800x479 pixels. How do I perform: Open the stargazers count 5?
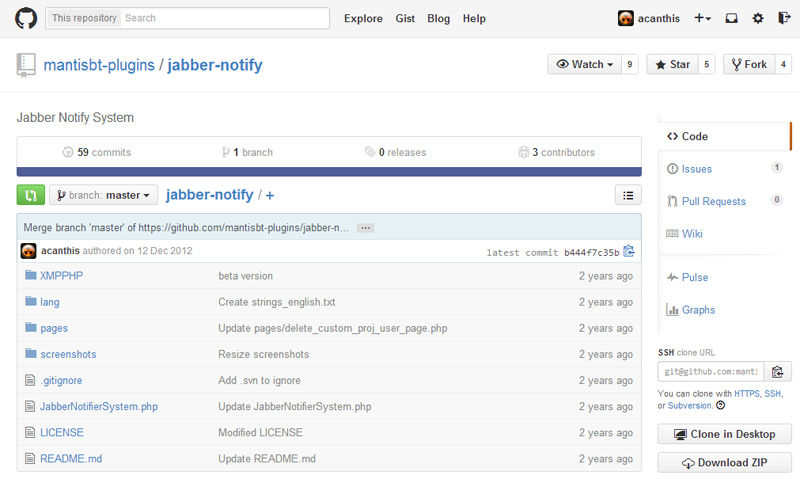[x=707, y=64]
